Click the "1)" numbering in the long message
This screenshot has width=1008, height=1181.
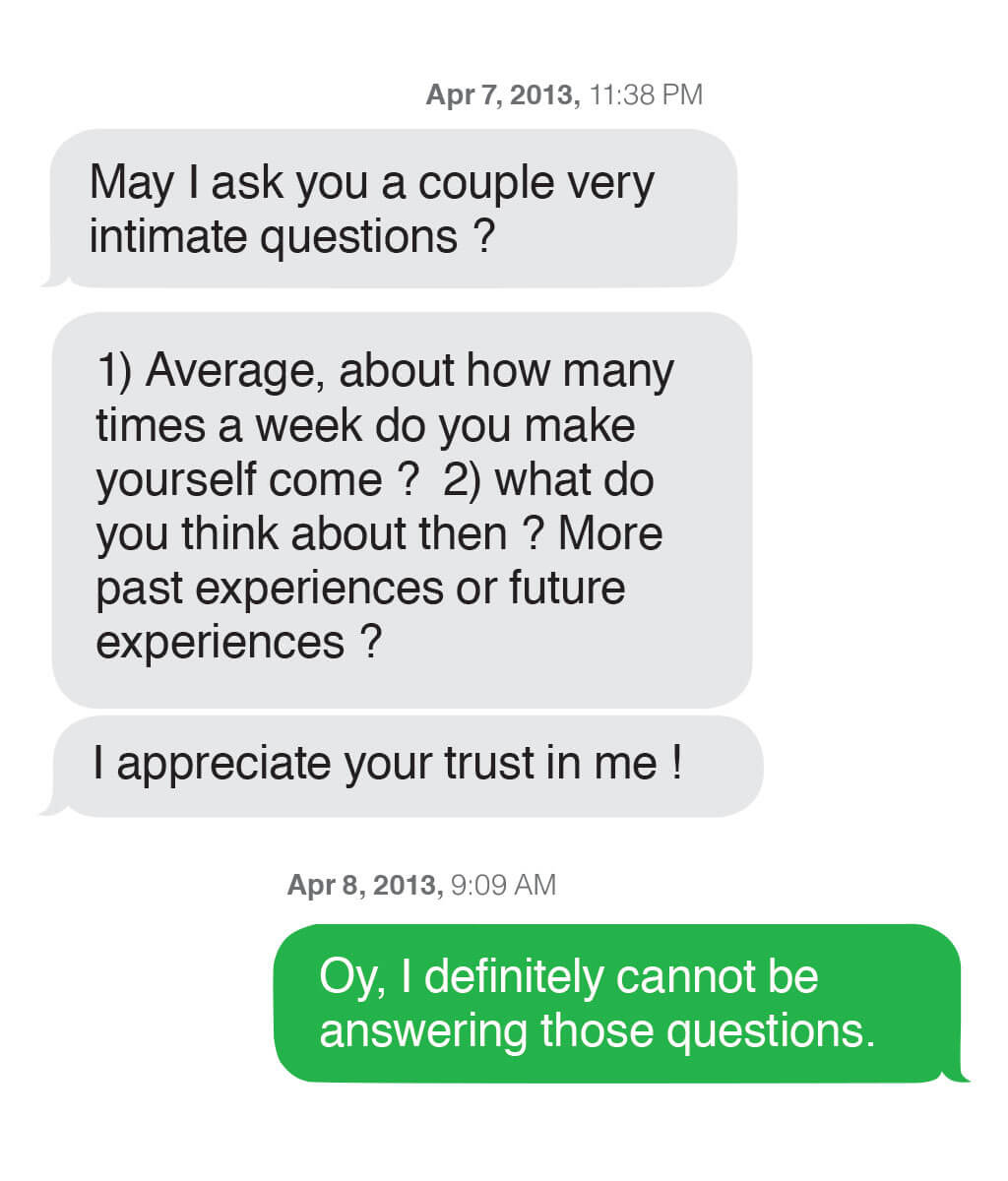point(116,371)
